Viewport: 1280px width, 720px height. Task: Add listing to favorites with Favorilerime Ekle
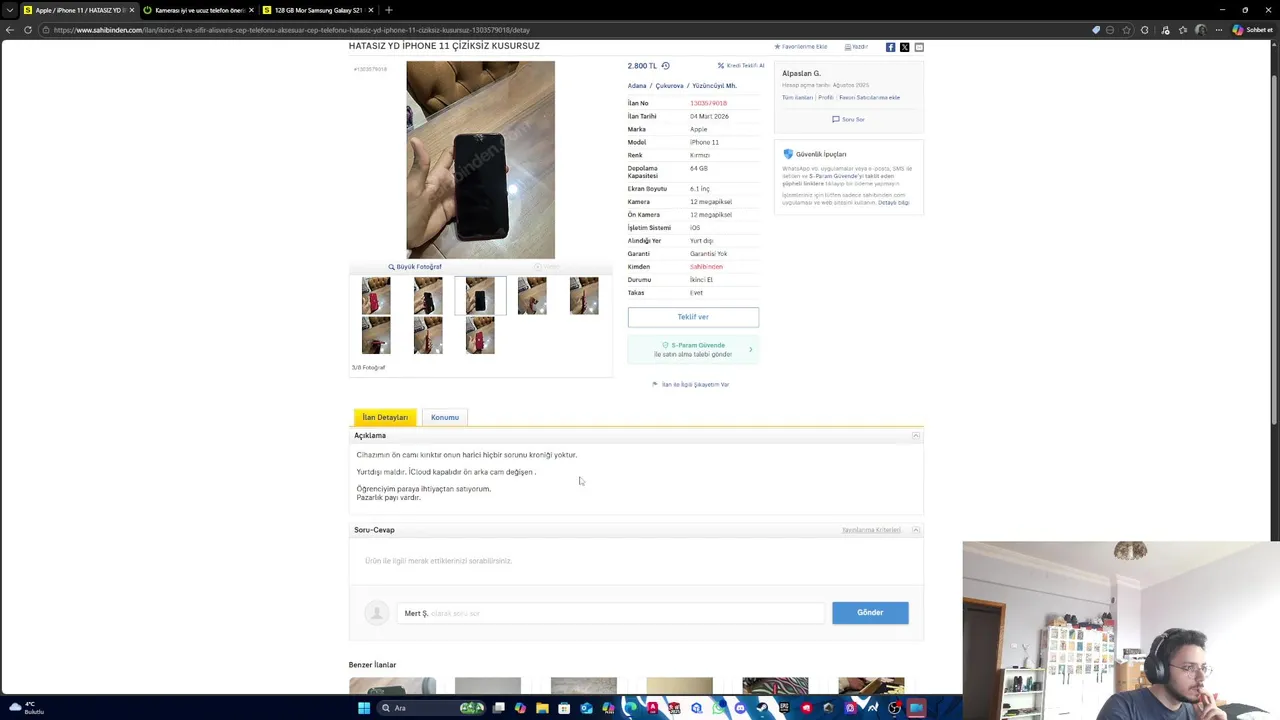801,47
